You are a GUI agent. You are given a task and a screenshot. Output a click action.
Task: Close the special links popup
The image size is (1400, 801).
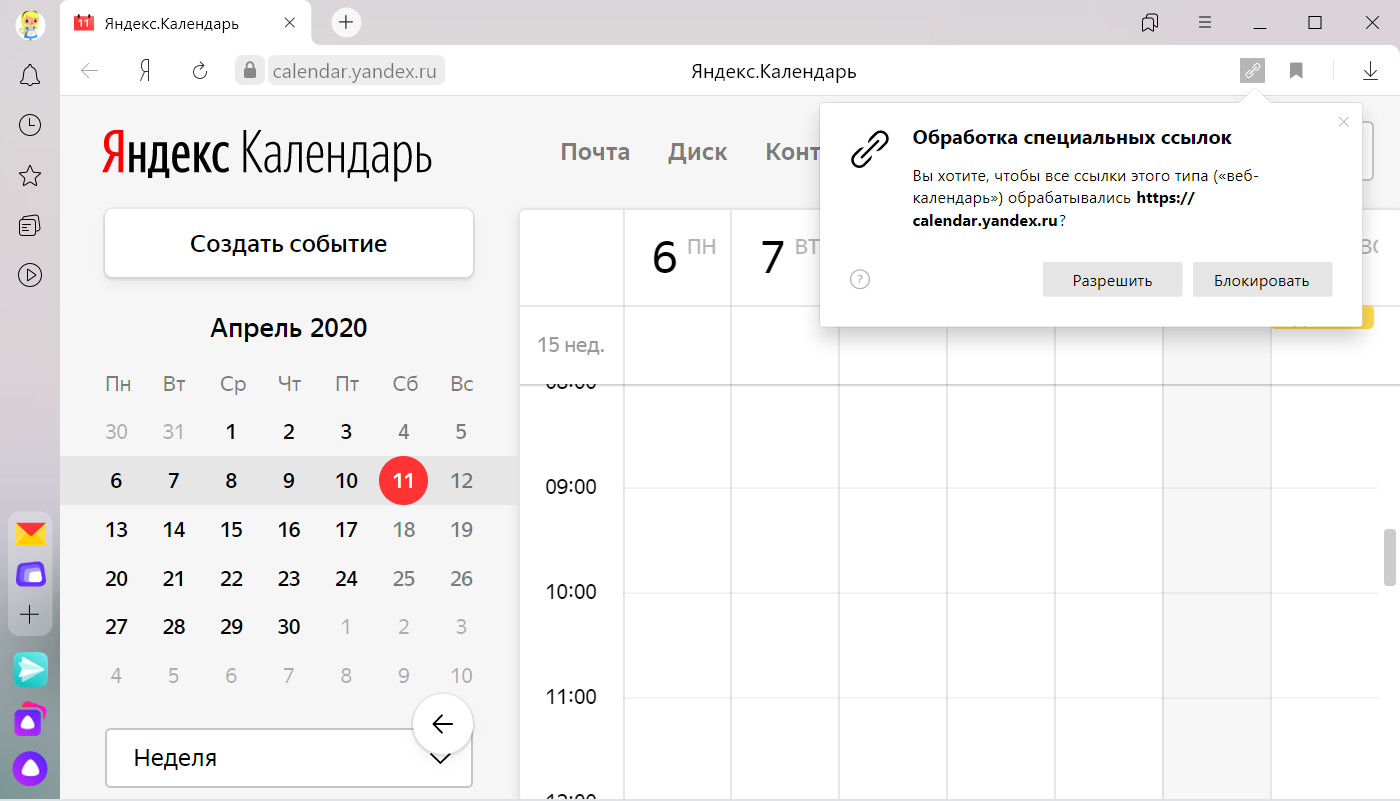pos(1344,122)
